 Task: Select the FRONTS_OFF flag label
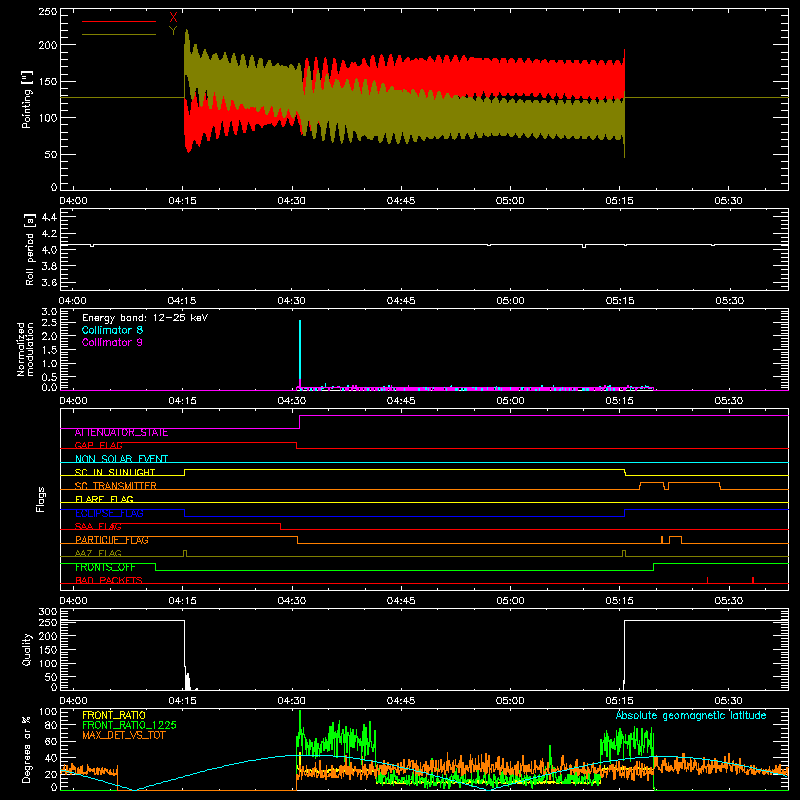tap(105, 567)
